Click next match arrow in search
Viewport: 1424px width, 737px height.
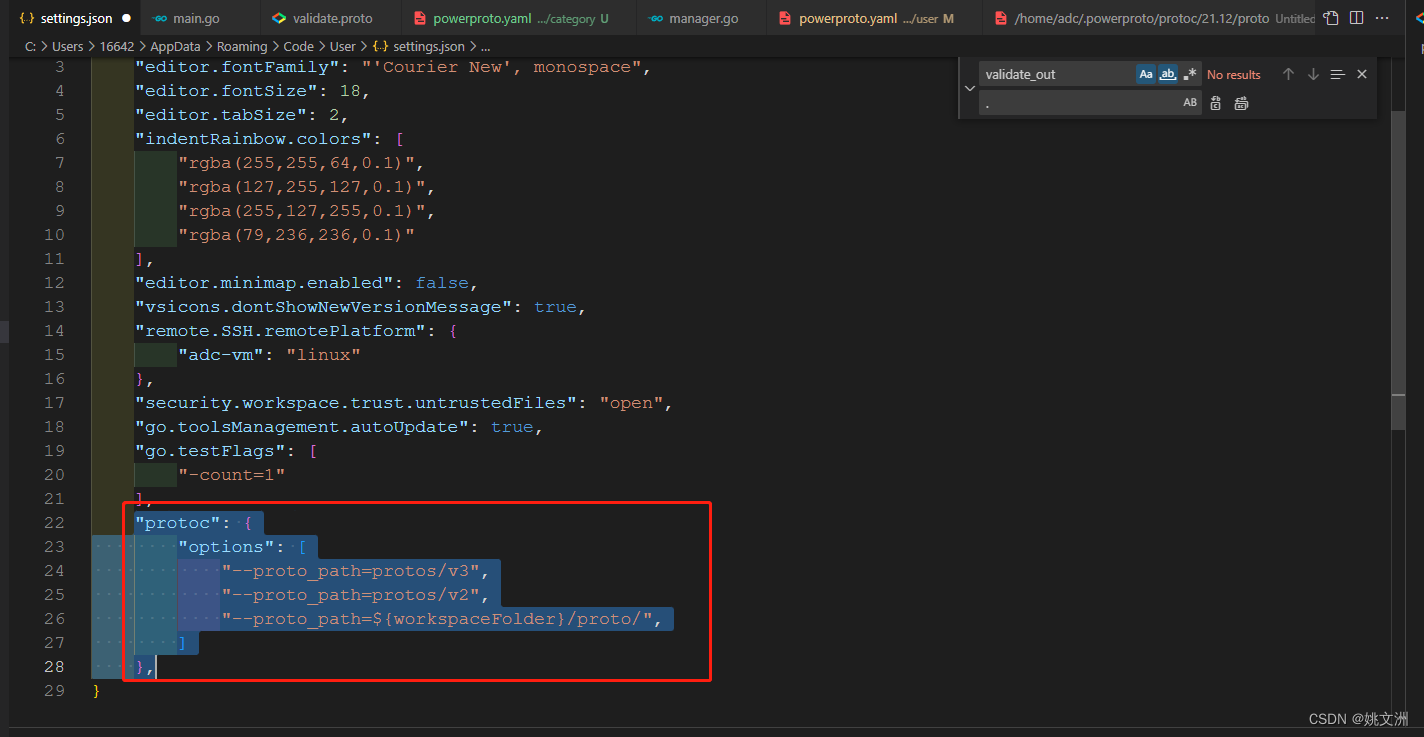click(1313, 73)
